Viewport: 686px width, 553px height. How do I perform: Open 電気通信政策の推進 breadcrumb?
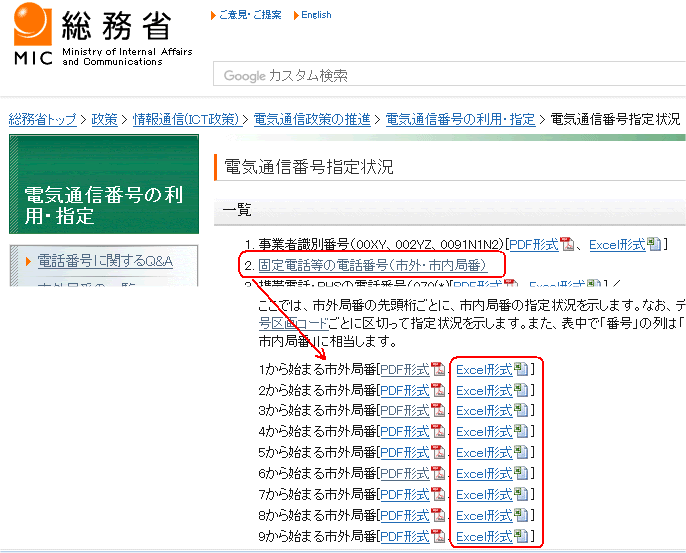tap(312, 119)
